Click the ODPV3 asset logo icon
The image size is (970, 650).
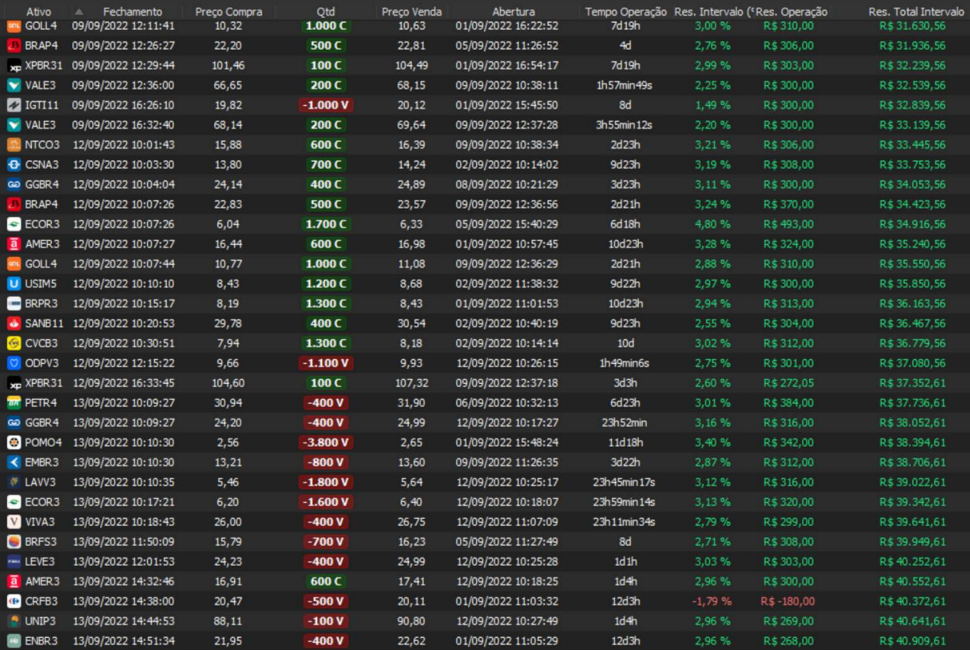point(14,363)
